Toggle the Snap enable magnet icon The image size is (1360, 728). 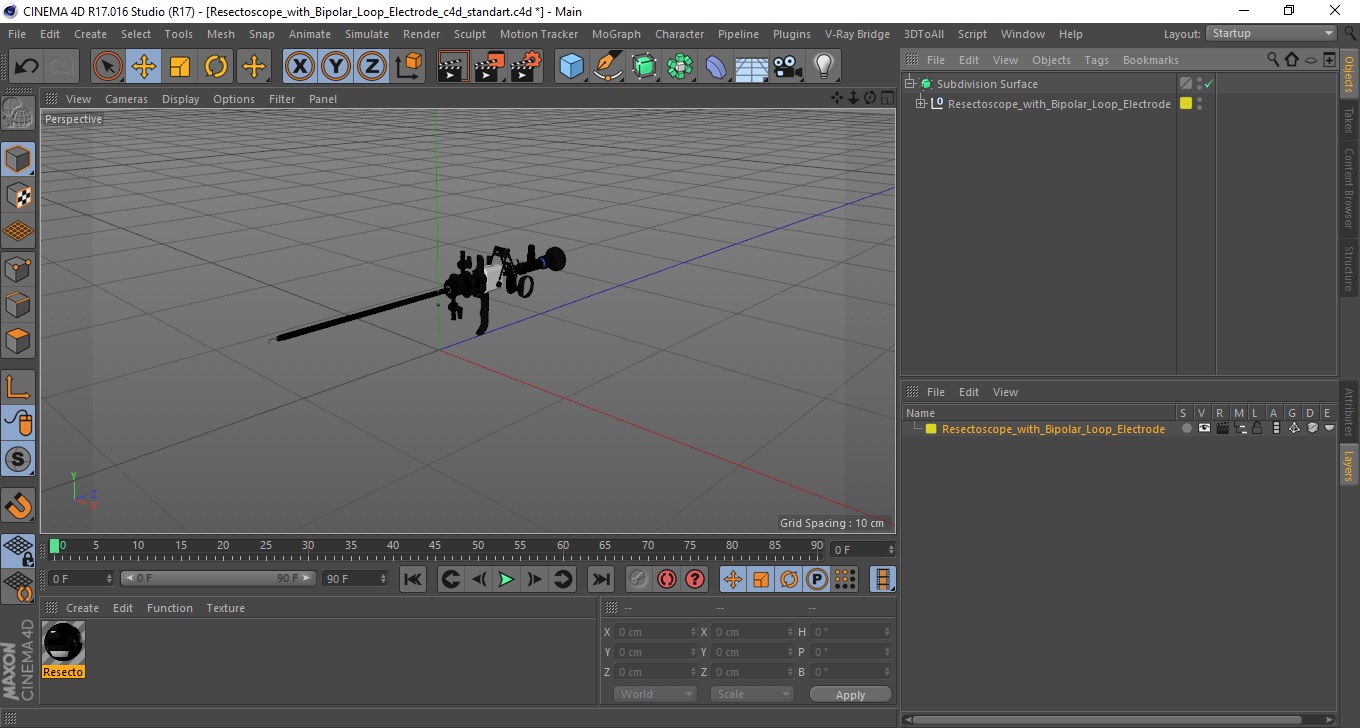click(18, 505)
